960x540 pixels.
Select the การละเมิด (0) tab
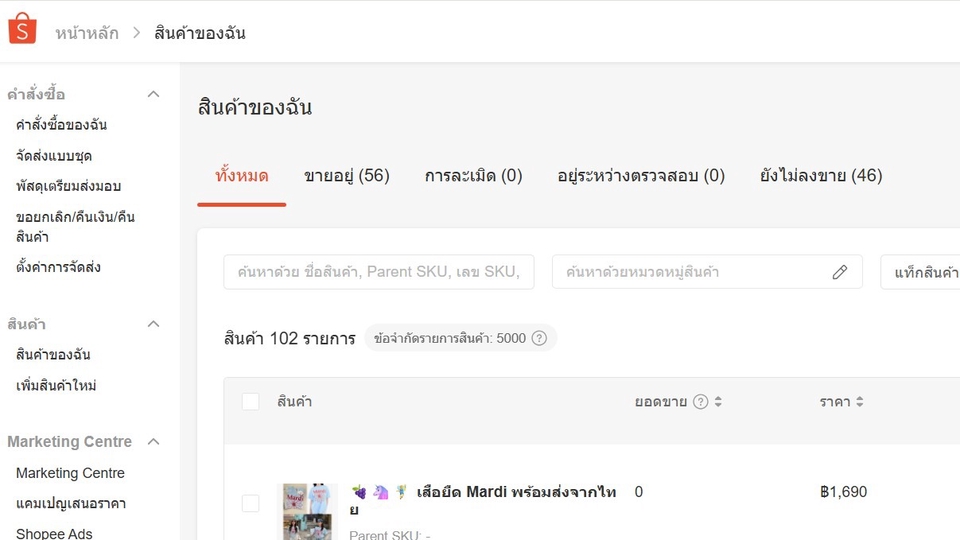tap(473, 176)
